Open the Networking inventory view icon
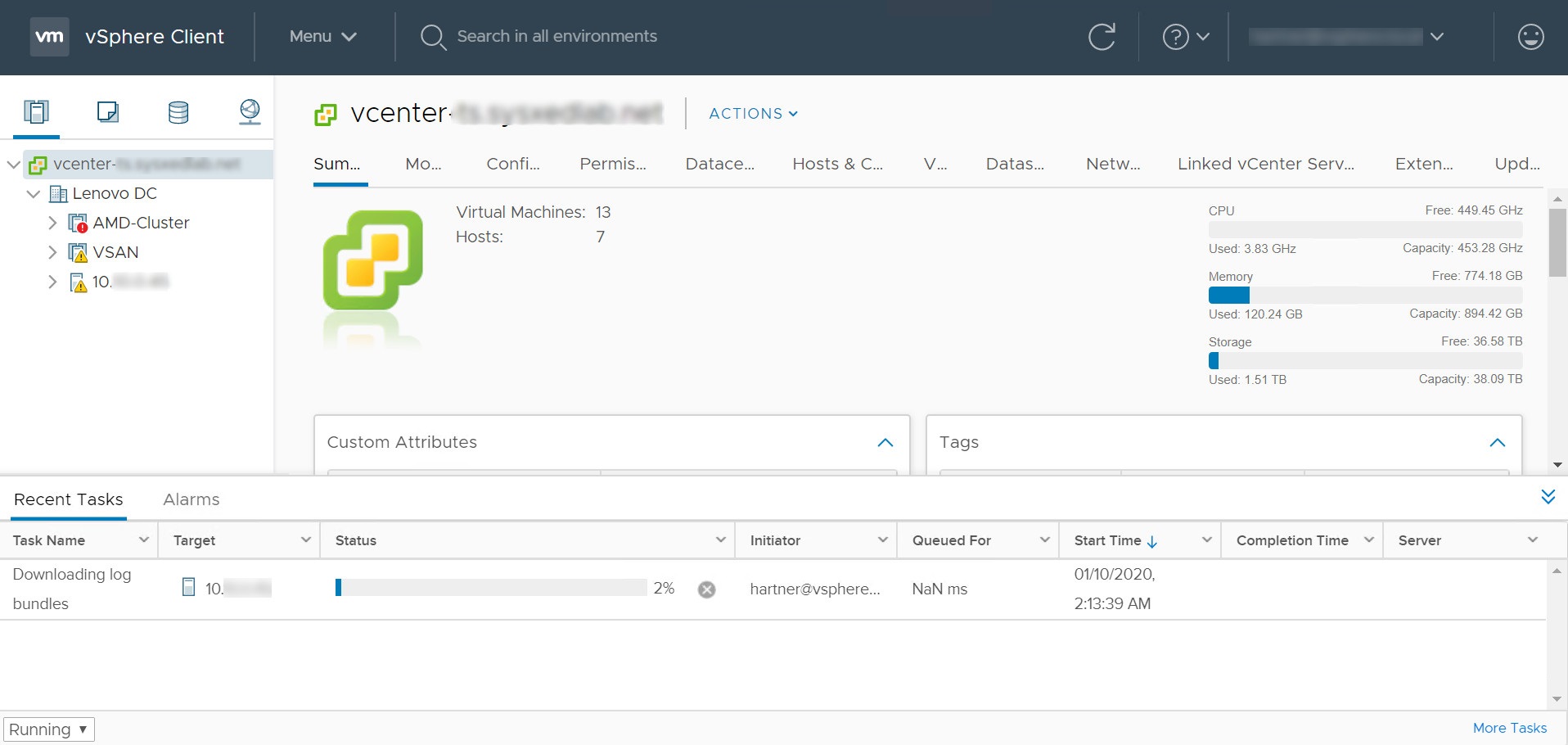 [250, 111]
